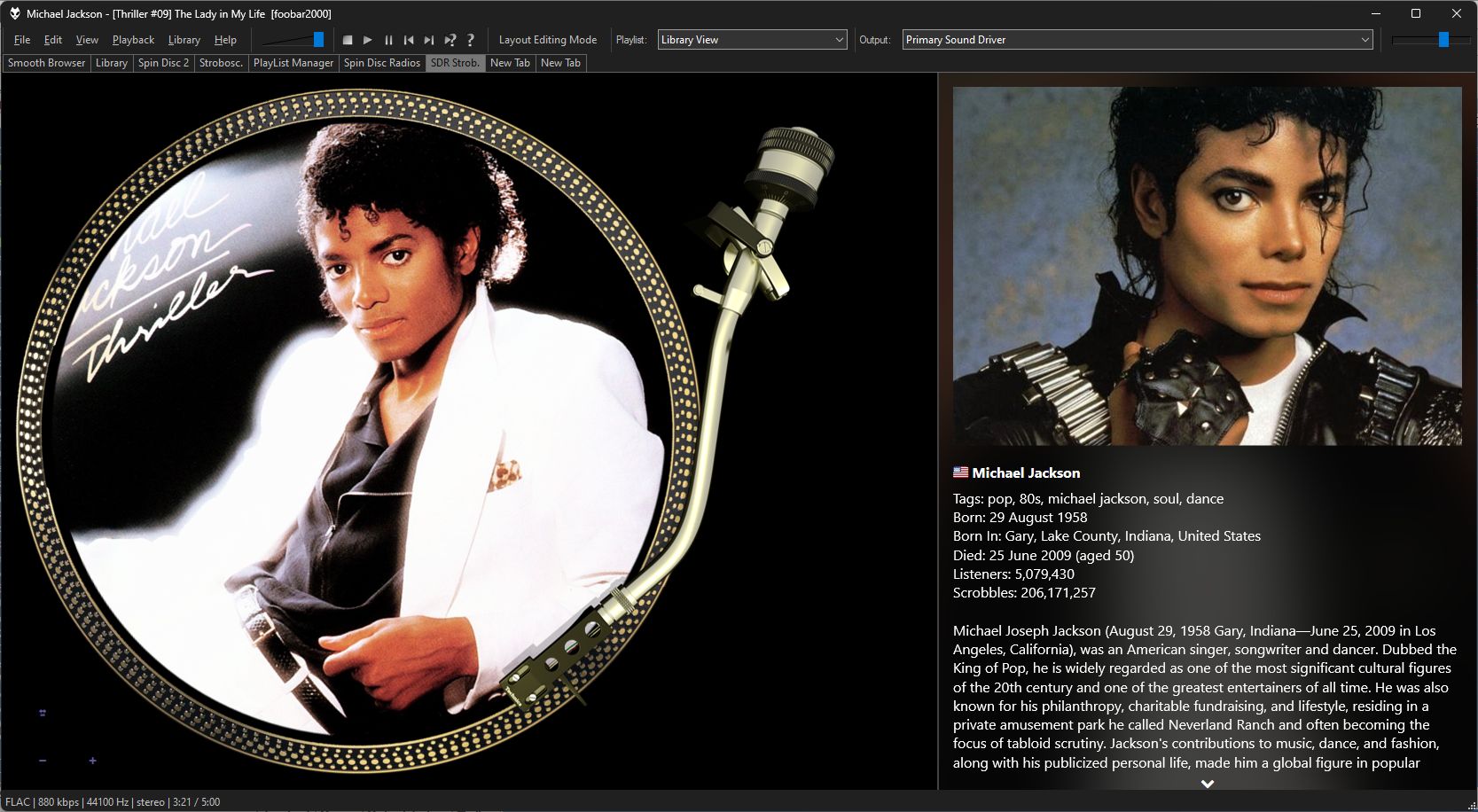Open the last New Tab in tab row
The width and height of the screenshot is (1478, 812).
tap(560, 63)
